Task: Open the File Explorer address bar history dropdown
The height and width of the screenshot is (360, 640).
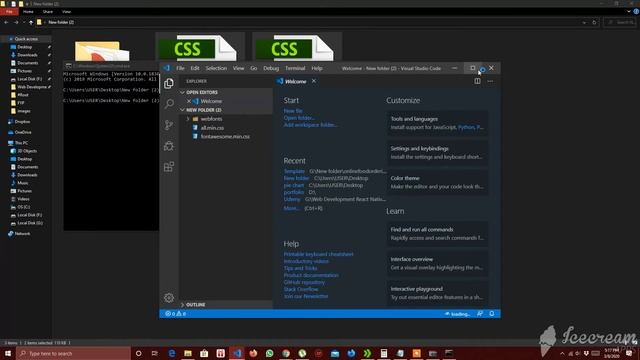Action: [x=584, y=22]
